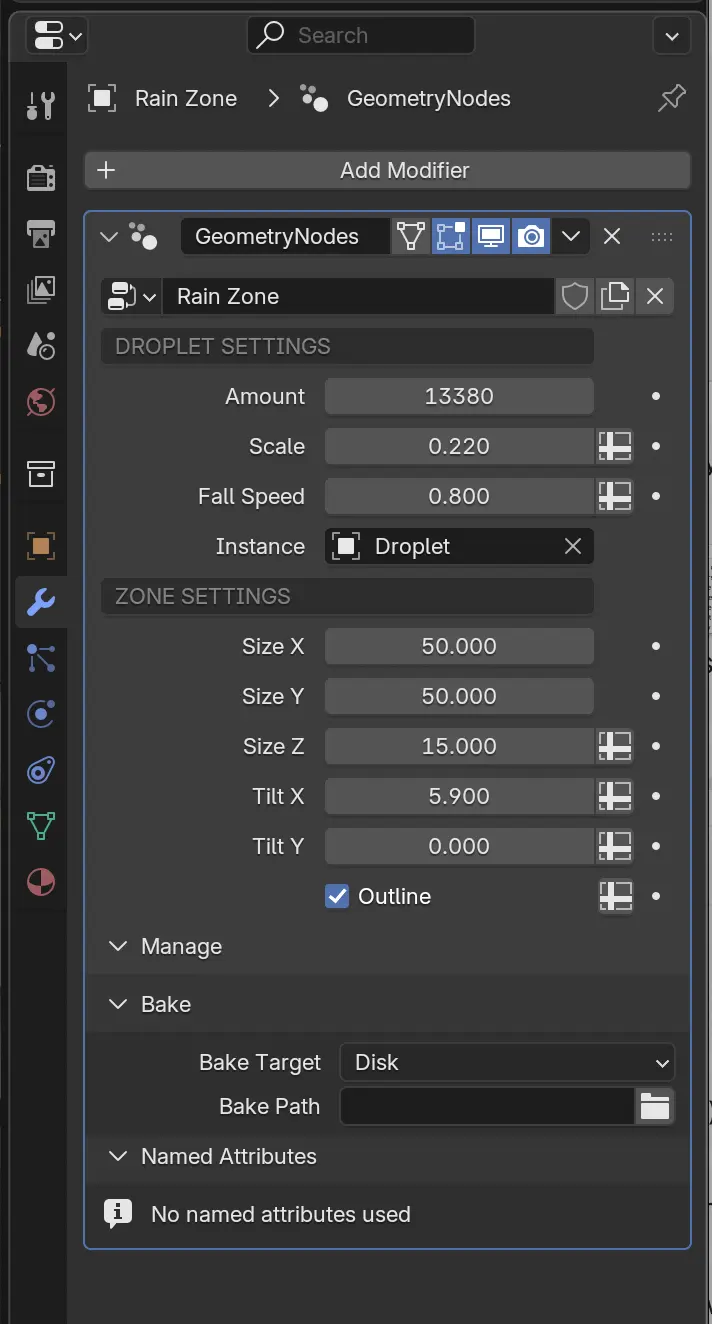
Task: Open the Material properties tab
Action: [x=41, y=882]
